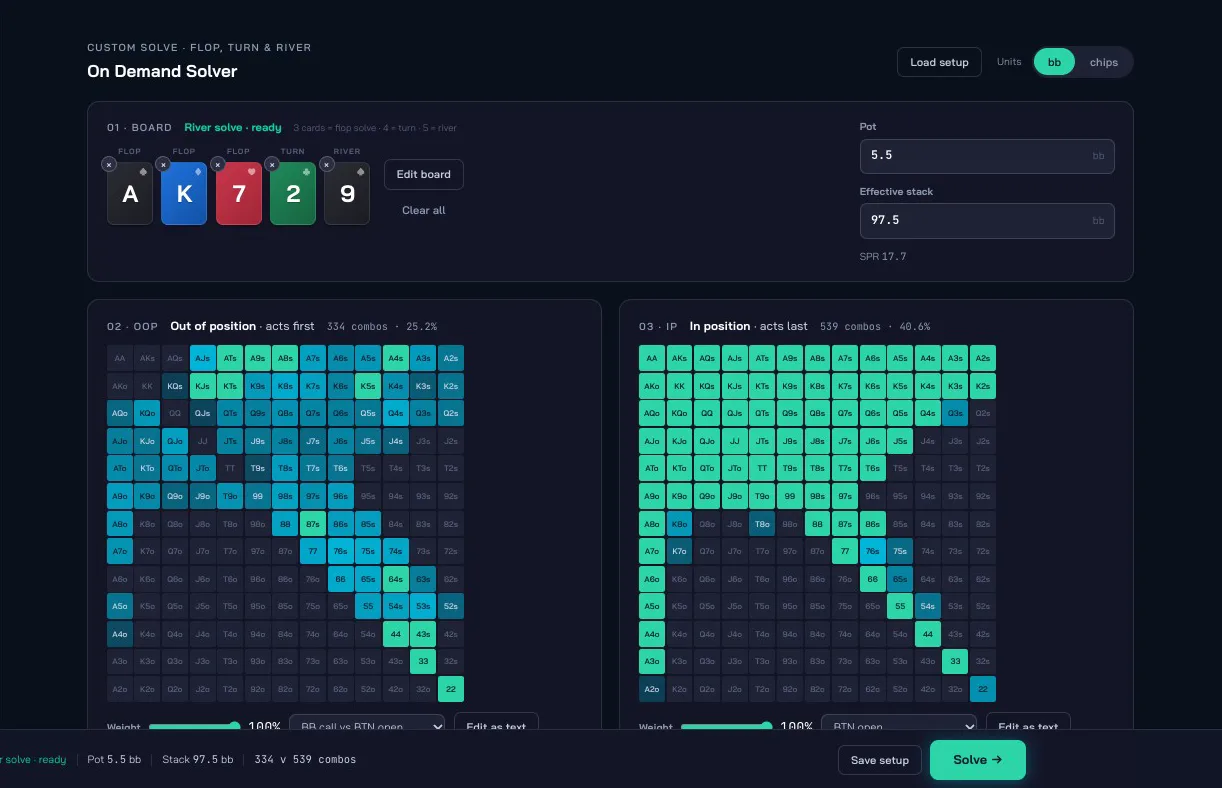Viewport: 1222px width, 788px height.
Task: Toggle QQ in the In position range
Action: 707,413
